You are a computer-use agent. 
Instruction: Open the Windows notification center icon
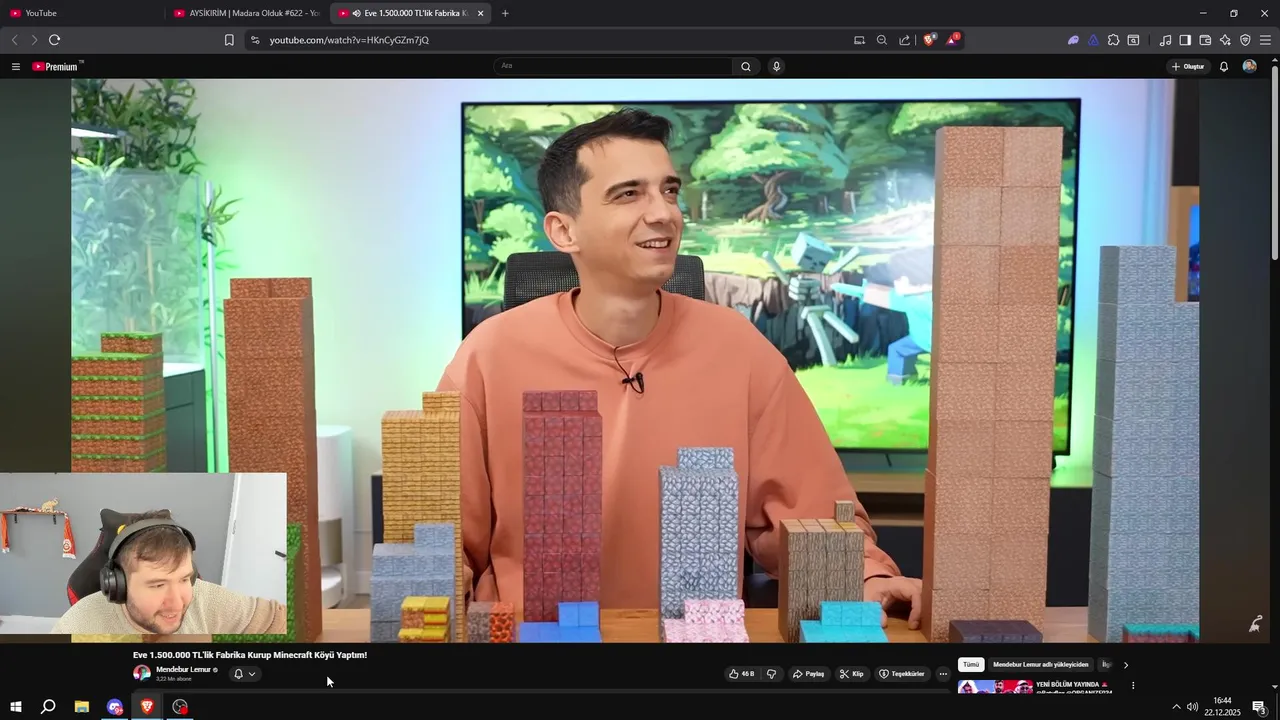pos(1260,707)
